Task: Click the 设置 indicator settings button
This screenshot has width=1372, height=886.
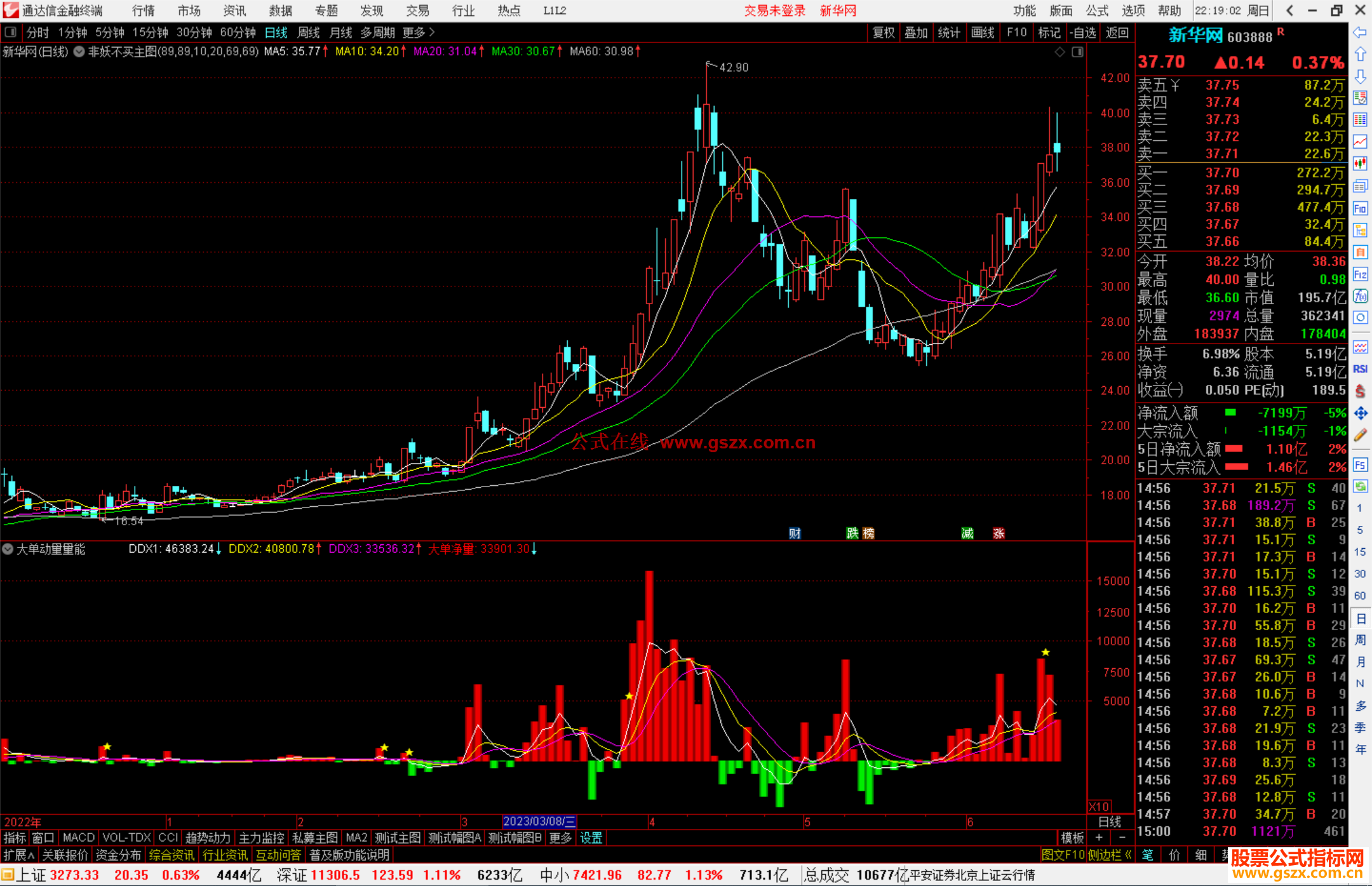Action: (591, 838)
